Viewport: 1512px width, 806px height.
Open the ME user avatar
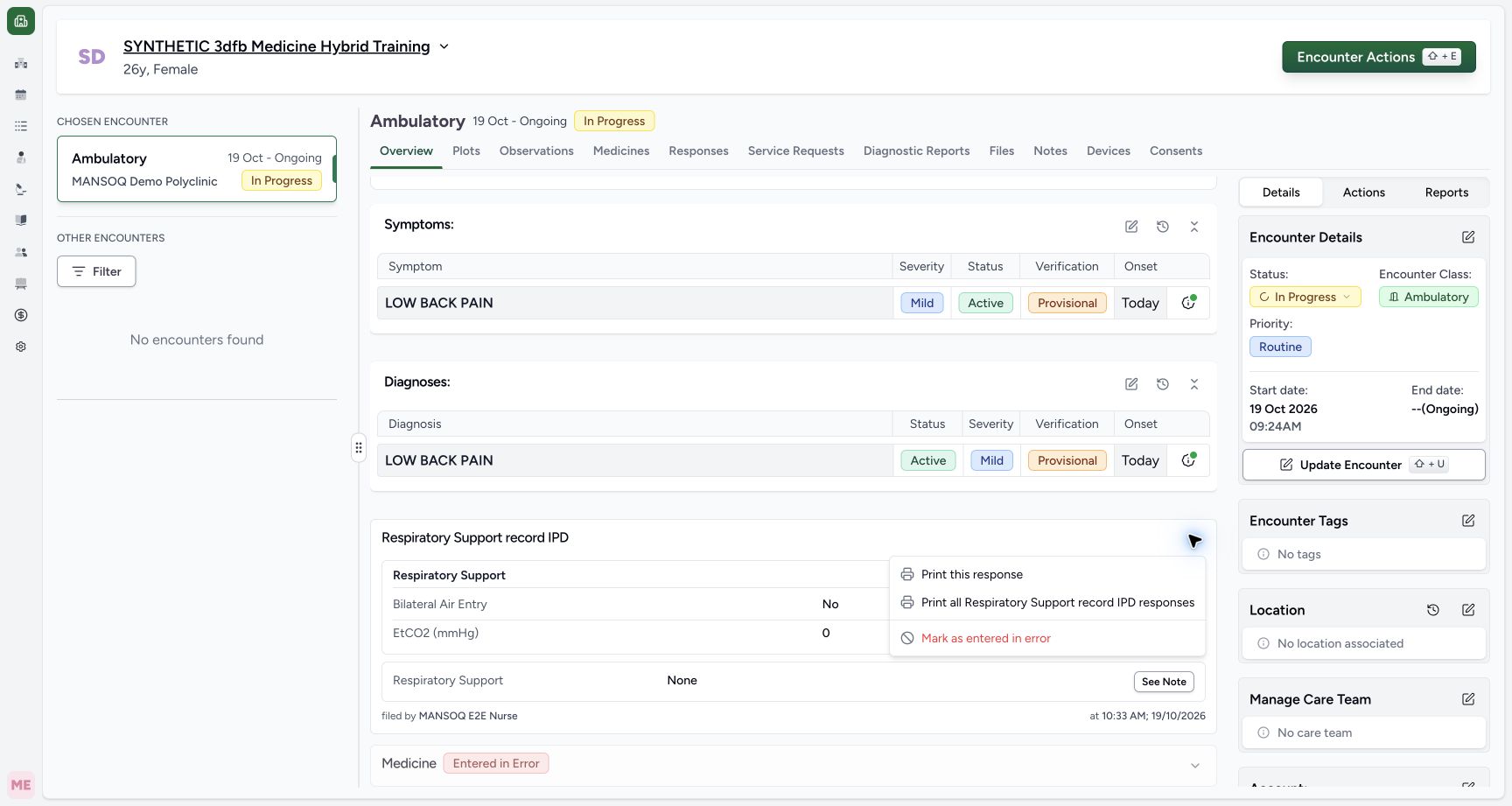tap(21, 785)
